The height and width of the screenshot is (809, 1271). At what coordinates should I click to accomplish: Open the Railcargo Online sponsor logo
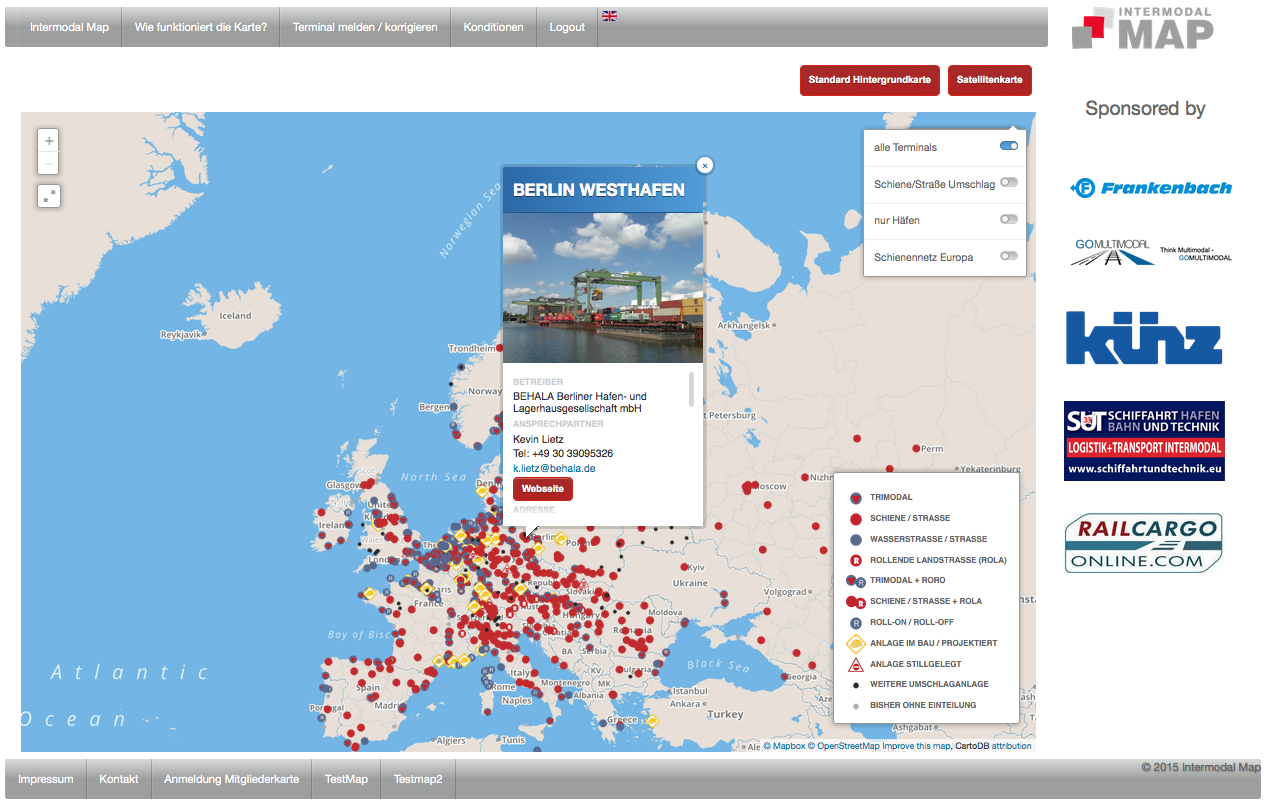1144,543
